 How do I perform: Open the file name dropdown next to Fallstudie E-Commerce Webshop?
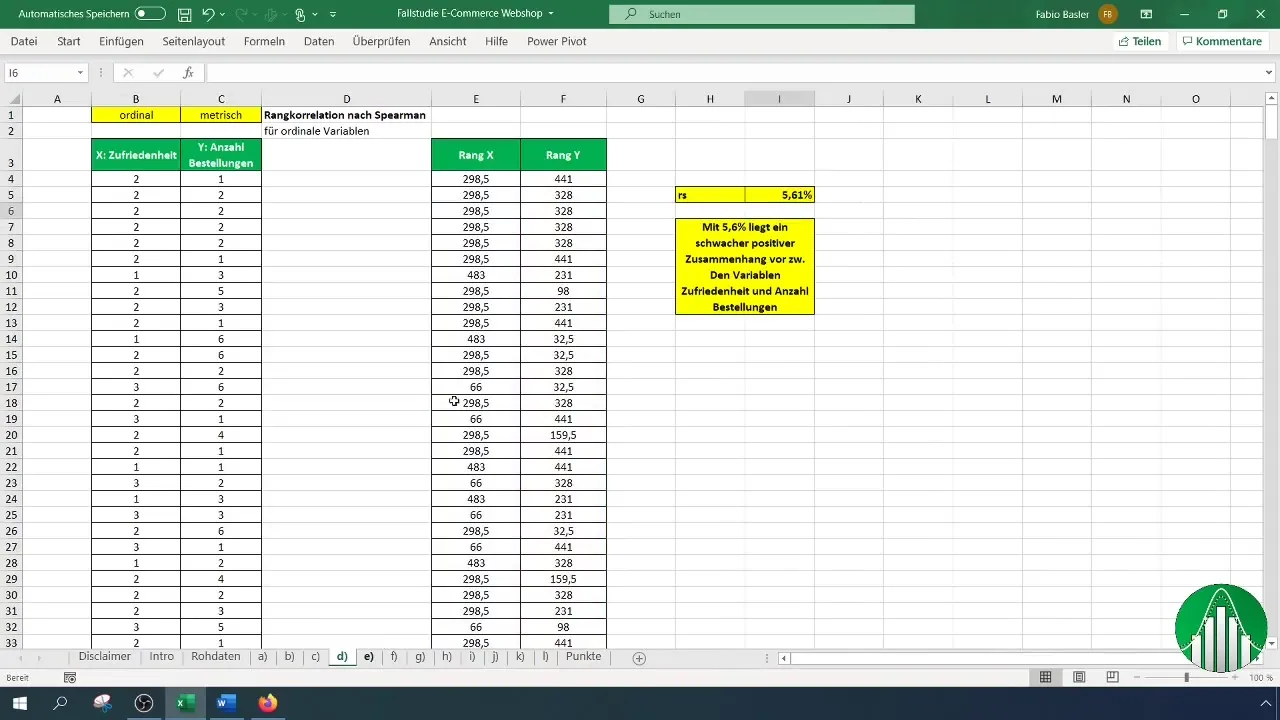551,15
